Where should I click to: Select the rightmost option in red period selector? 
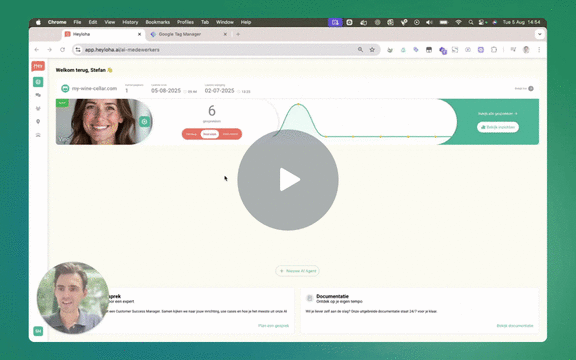pos(230,134)
